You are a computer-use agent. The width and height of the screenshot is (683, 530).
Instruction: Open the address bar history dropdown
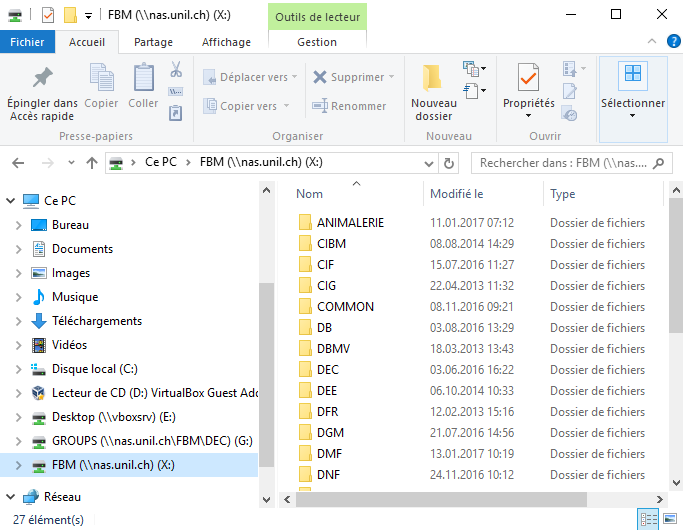click(428, 163)
